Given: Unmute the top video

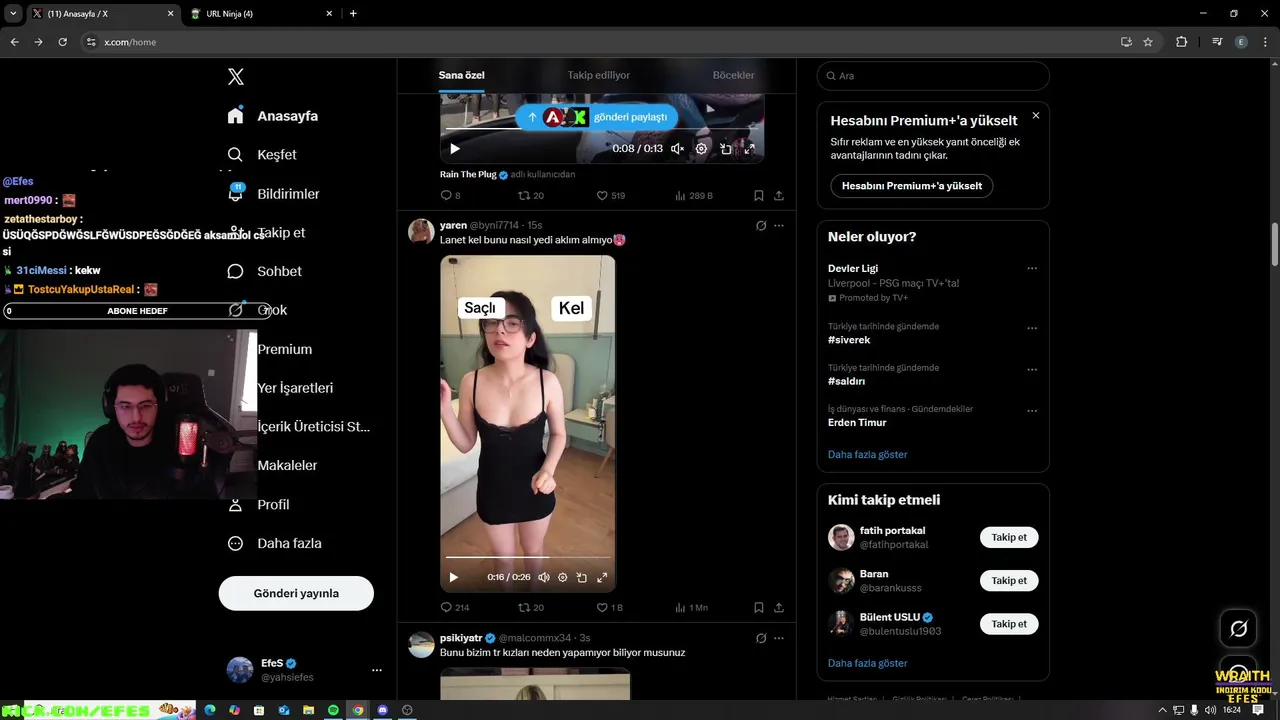Looking at the screenshot, I should [x=677, y=149].
